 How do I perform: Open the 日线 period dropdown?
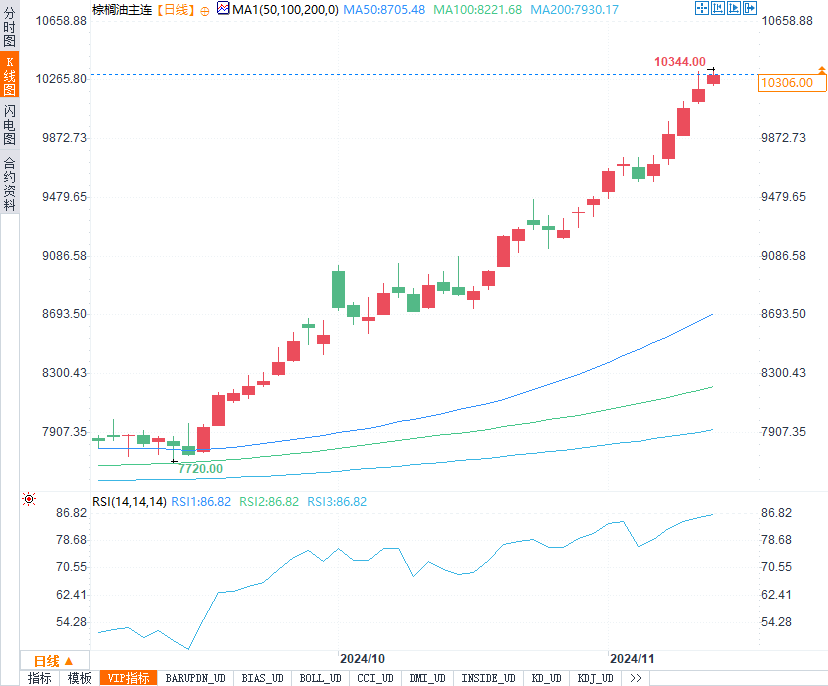click(x=54, y=661)
